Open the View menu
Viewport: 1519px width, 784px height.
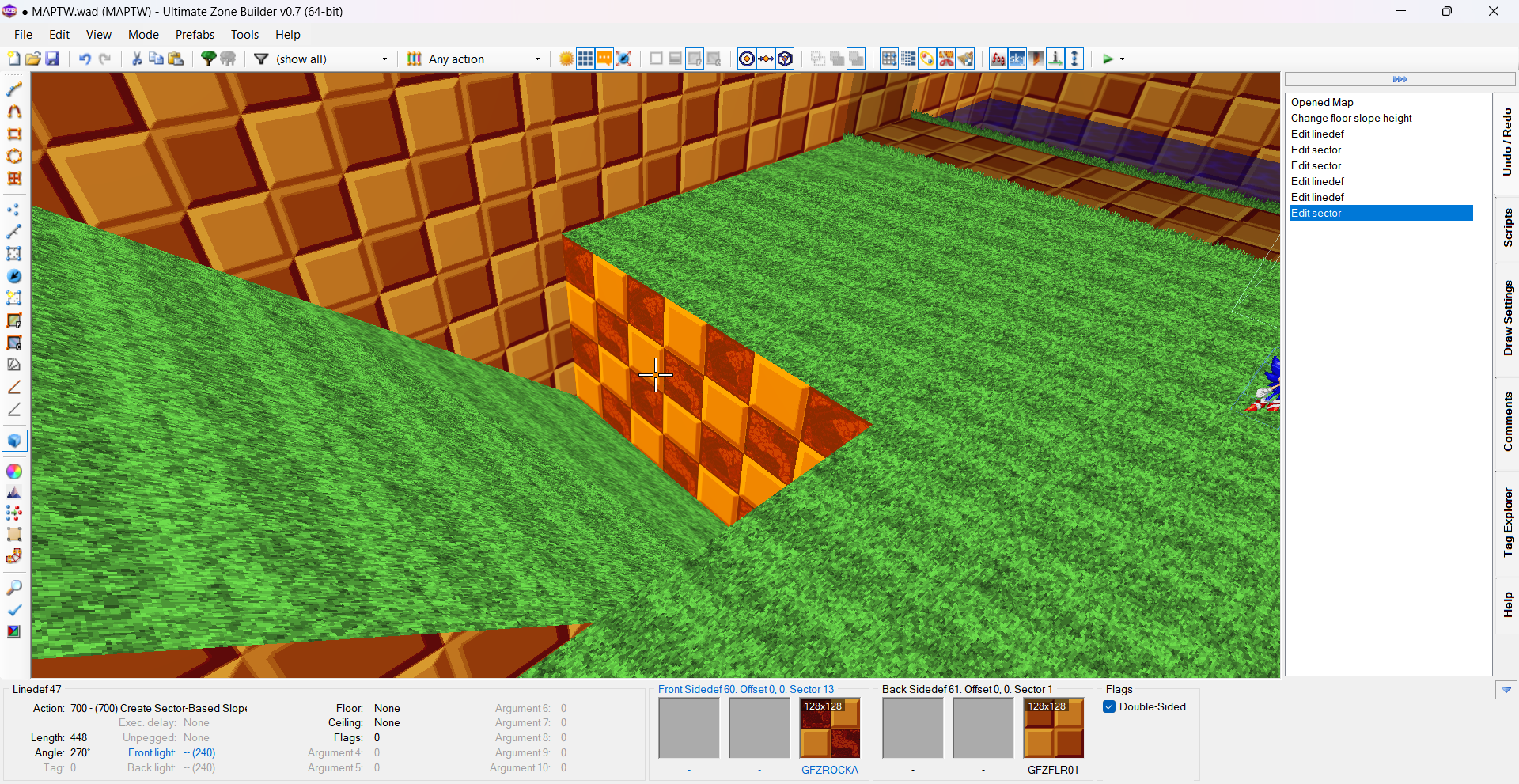99,35
